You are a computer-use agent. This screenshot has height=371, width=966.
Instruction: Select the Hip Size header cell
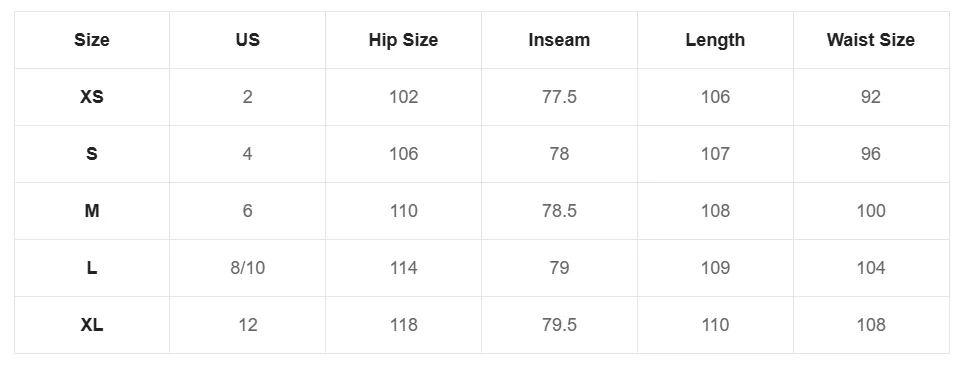[404, 40]
